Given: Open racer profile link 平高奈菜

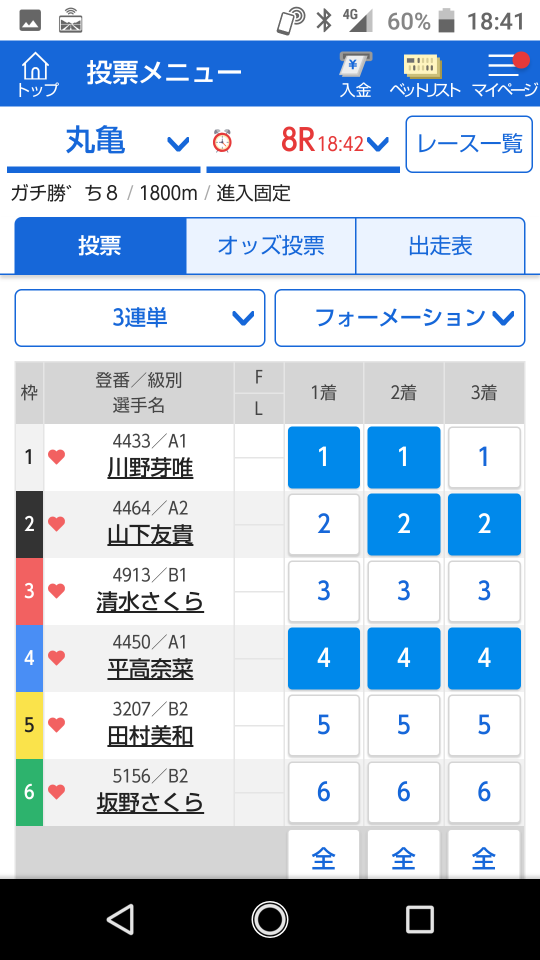Looking at the screenshot, I should (x=150, y=670).
